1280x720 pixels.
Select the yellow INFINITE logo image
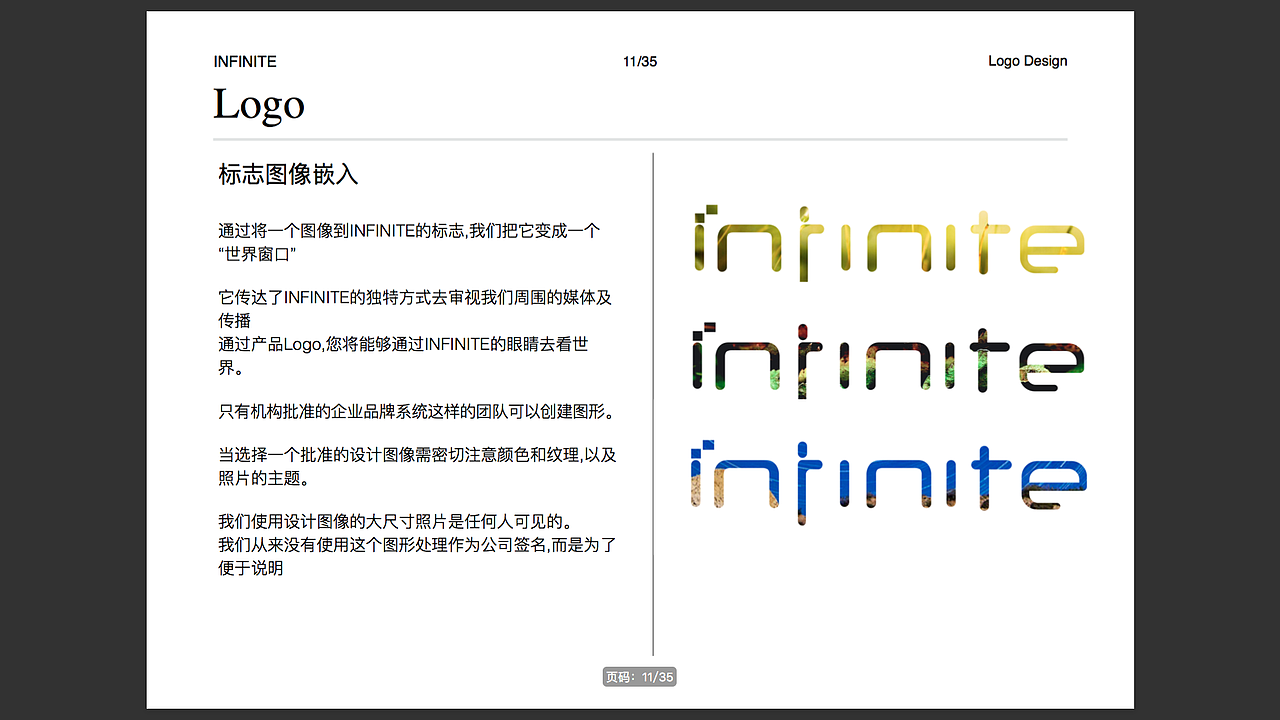888,242
